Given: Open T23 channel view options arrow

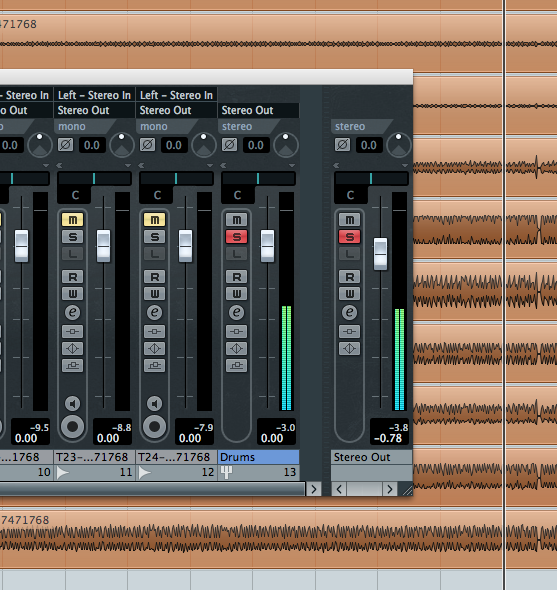Looking at the screenshot, I should [x=128, y=166].
